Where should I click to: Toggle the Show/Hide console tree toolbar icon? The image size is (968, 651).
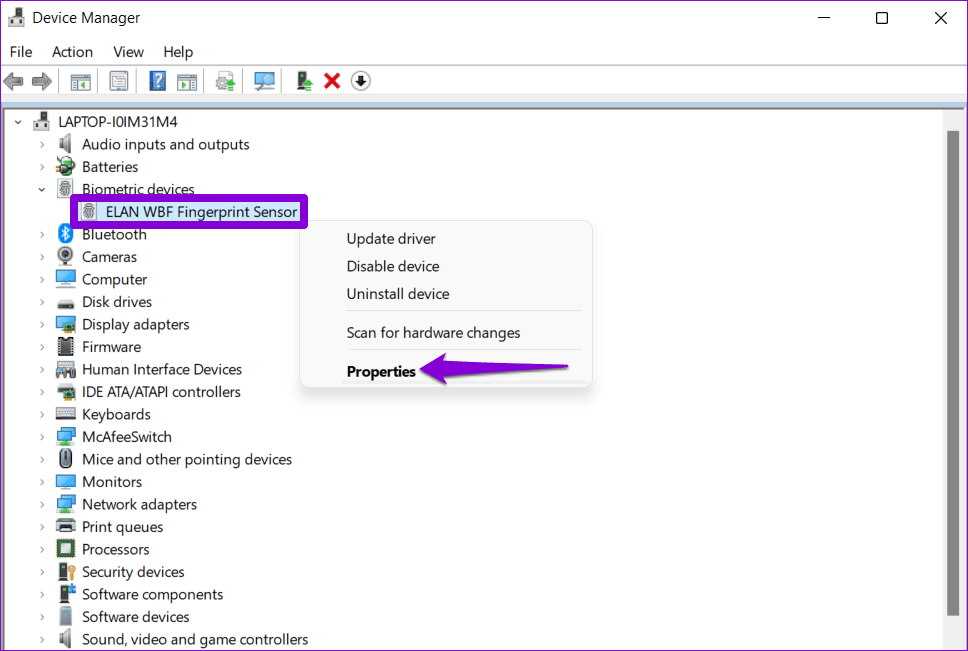(x=80, y=81)
